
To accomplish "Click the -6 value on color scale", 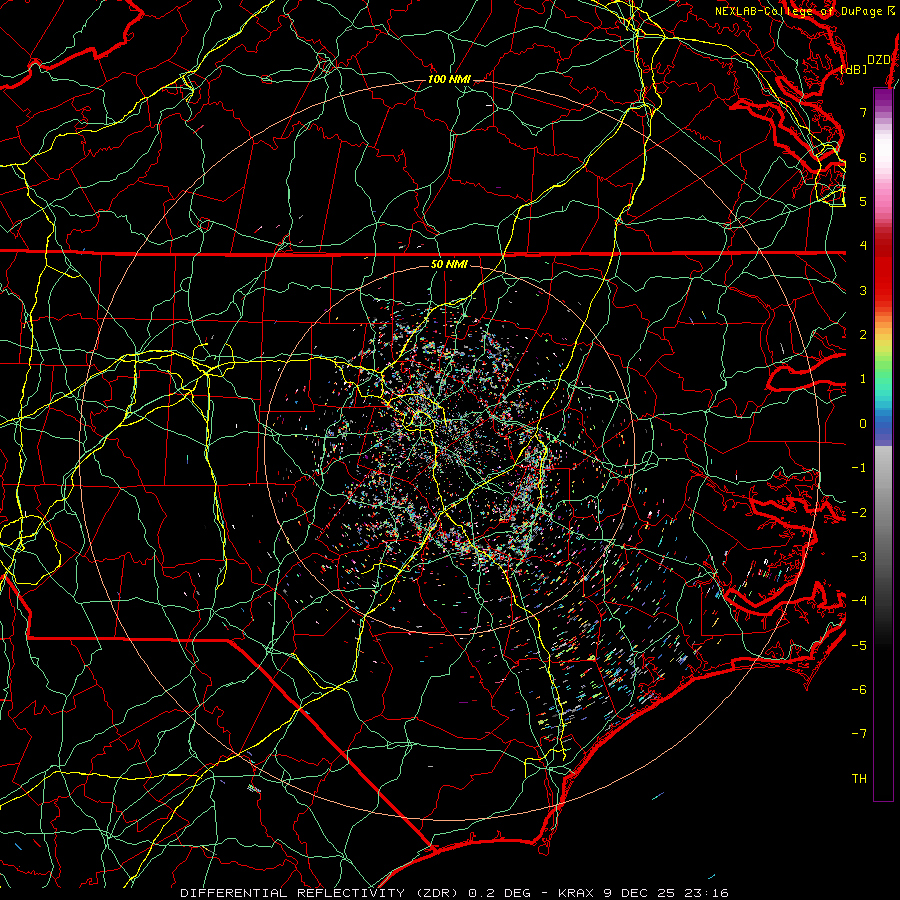I will pos(859,690).
